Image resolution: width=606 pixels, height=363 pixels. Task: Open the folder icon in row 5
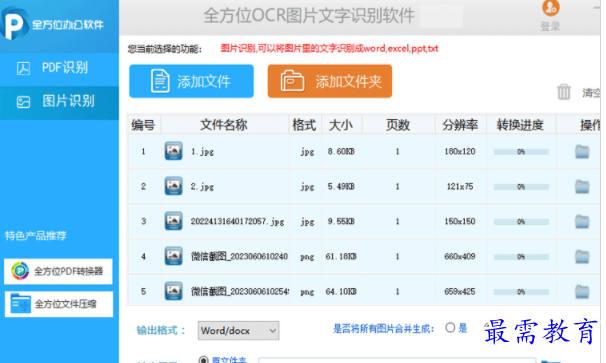tap(582, 291)
